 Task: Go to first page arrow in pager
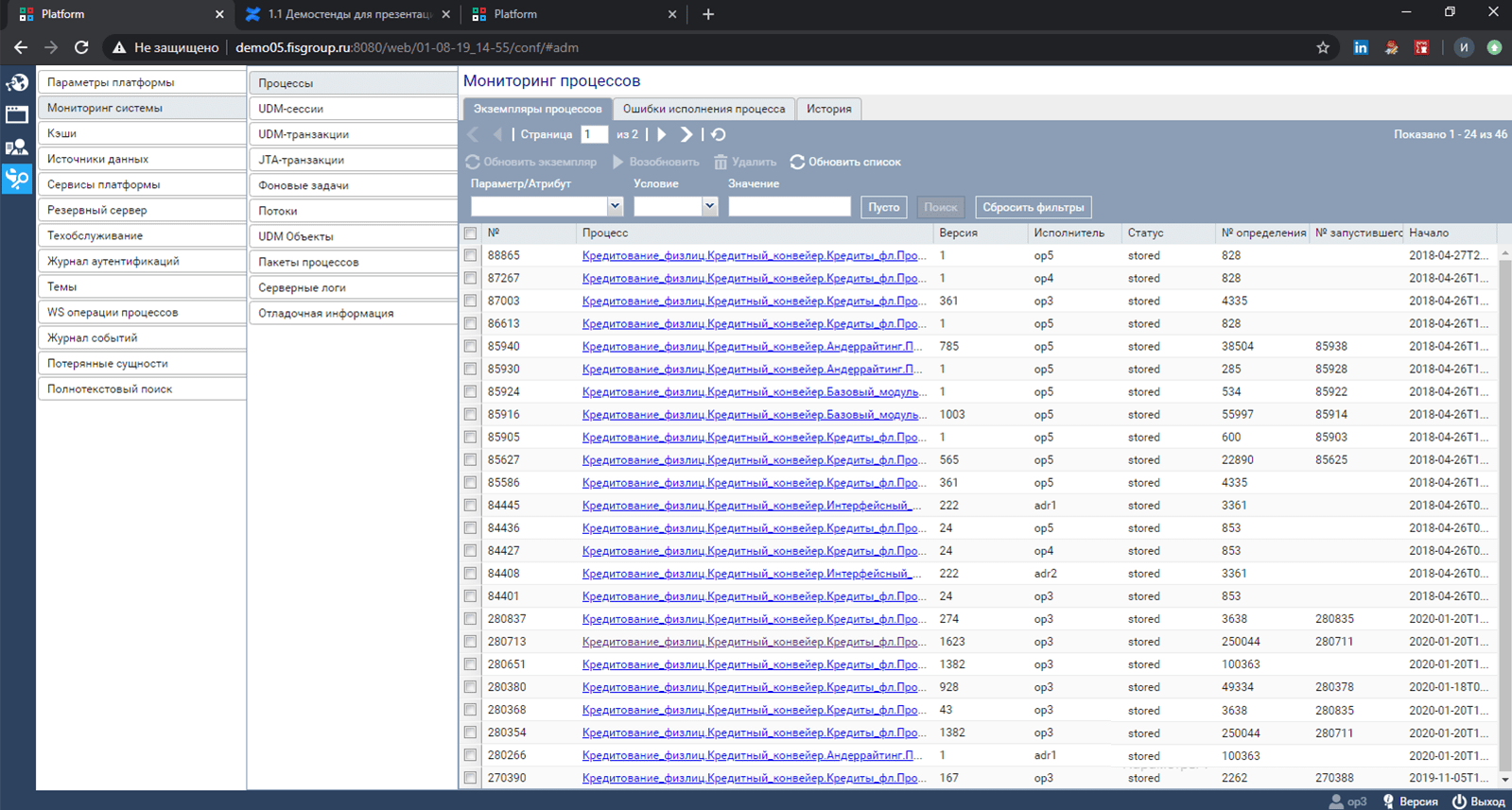click(x=474, y=134)
